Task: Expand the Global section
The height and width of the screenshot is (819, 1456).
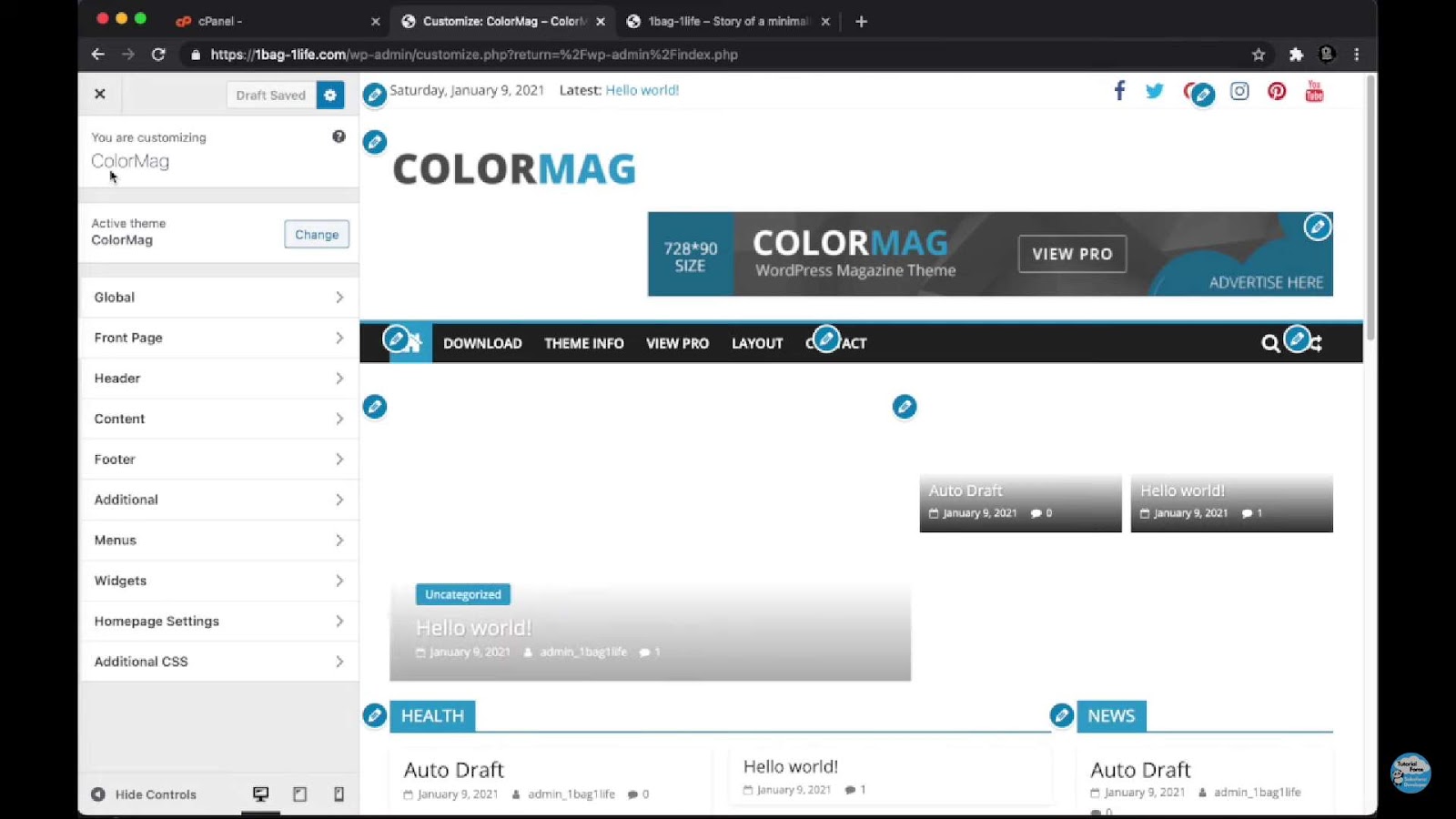Action: [219, 298]
